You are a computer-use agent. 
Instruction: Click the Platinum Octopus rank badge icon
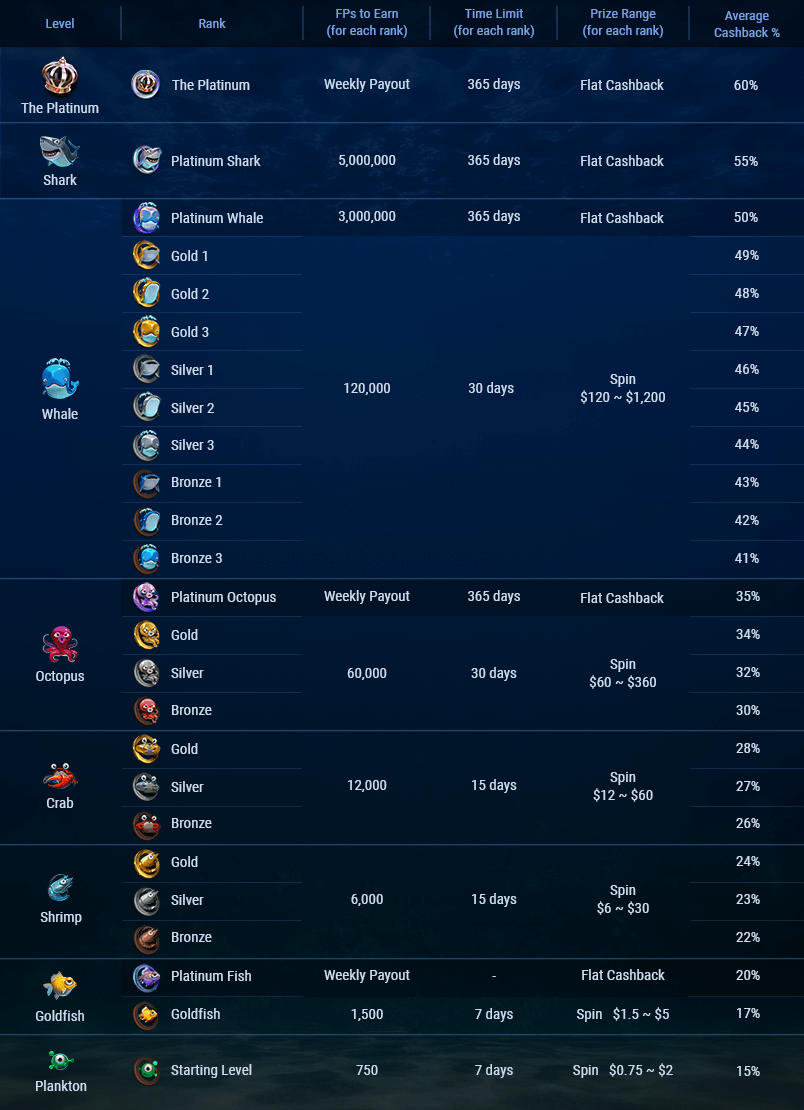pyautogui.click(x=147, y=597)
